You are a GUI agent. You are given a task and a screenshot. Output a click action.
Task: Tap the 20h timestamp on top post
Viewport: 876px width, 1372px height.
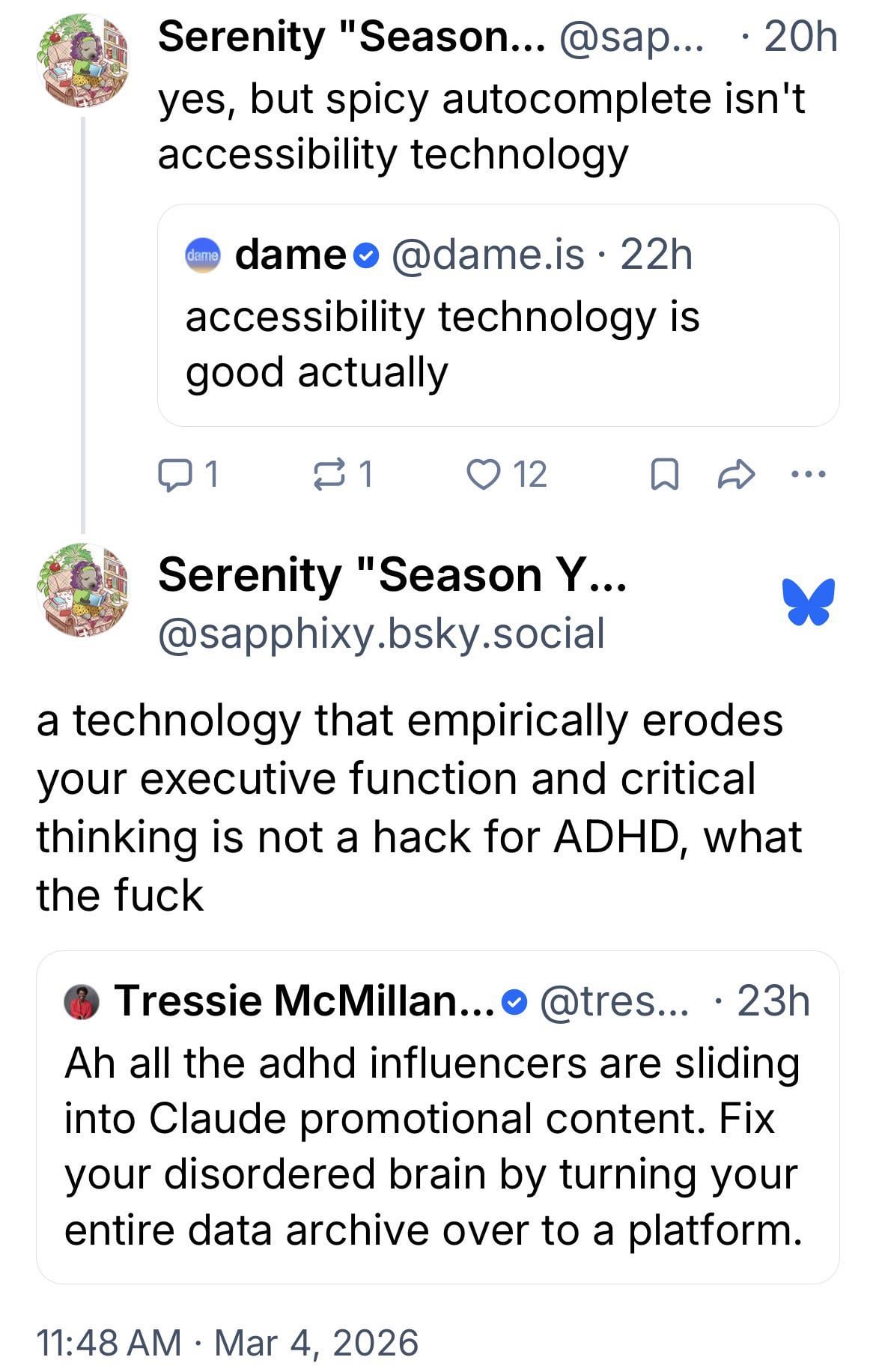tap(799, 36)
